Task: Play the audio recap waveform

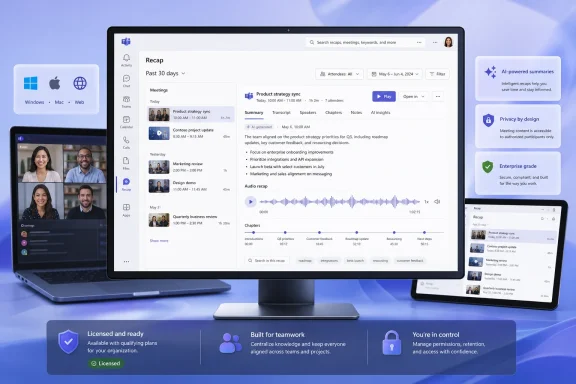Action: tap(251, 201)
